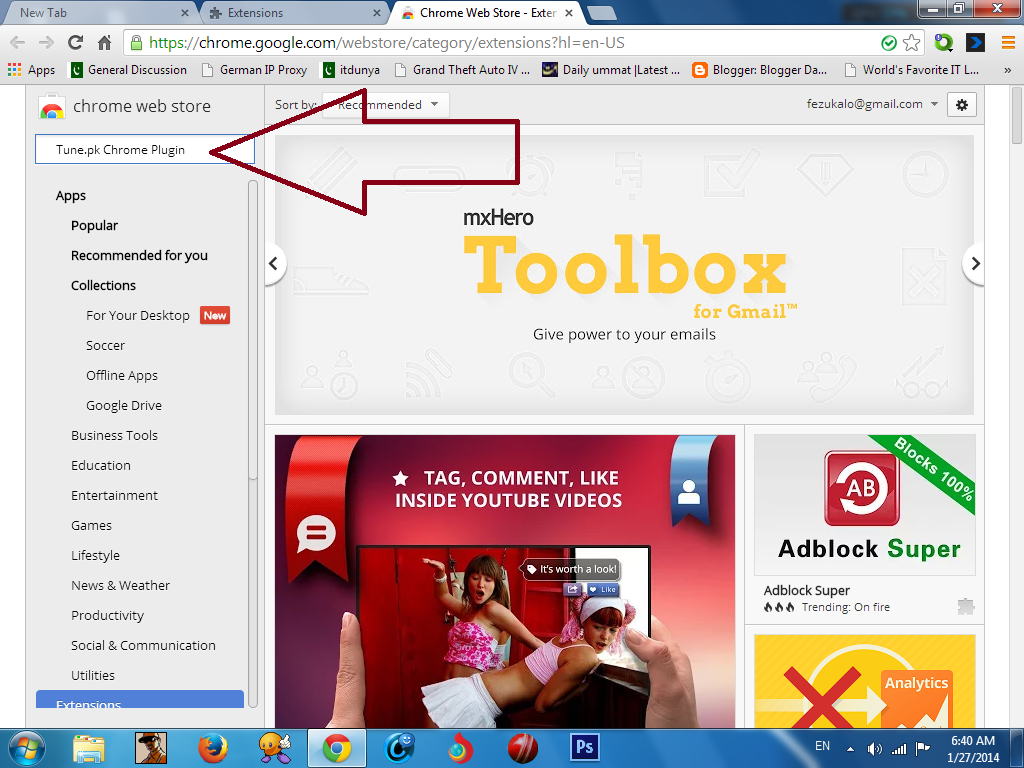The width and height of the screenshot is (1024, 768).
Task: Show previous banner with left carousel arrow
Action: click(x=274, y=264)
